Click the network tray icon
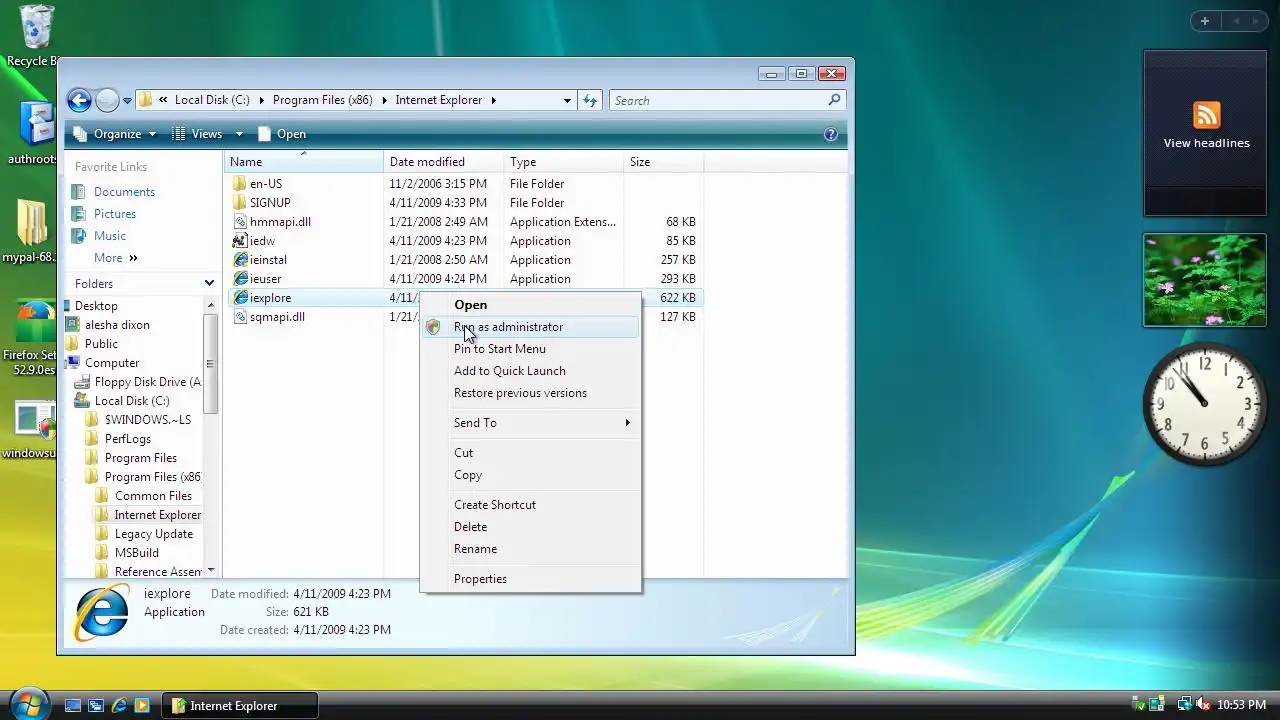 1184,705
